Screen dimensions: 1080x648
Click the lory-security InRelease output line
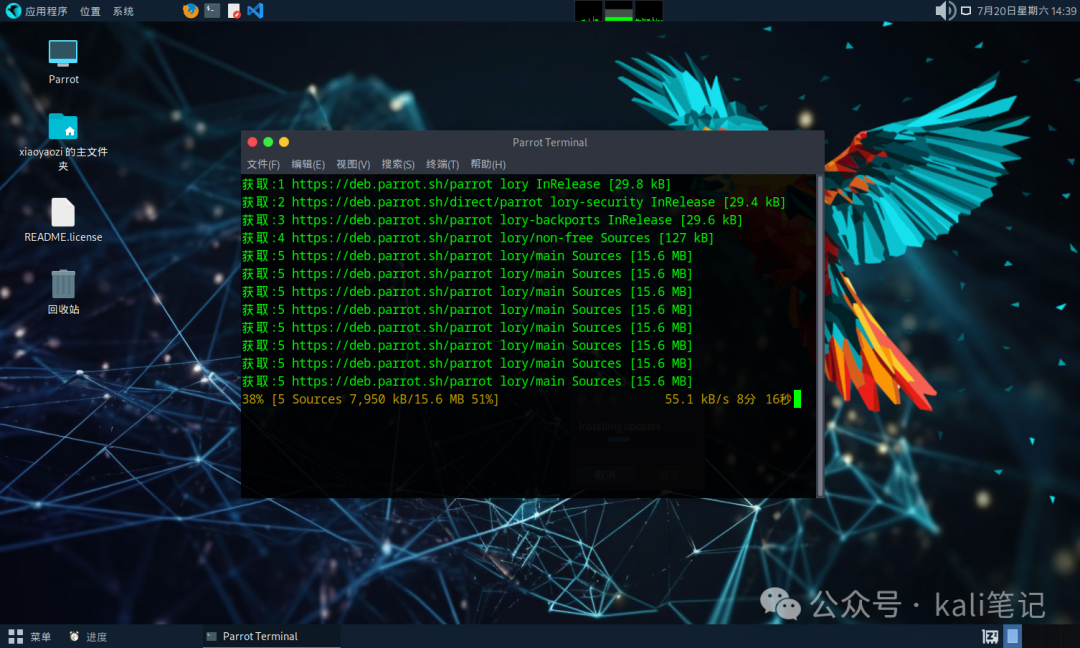point(514,202)
